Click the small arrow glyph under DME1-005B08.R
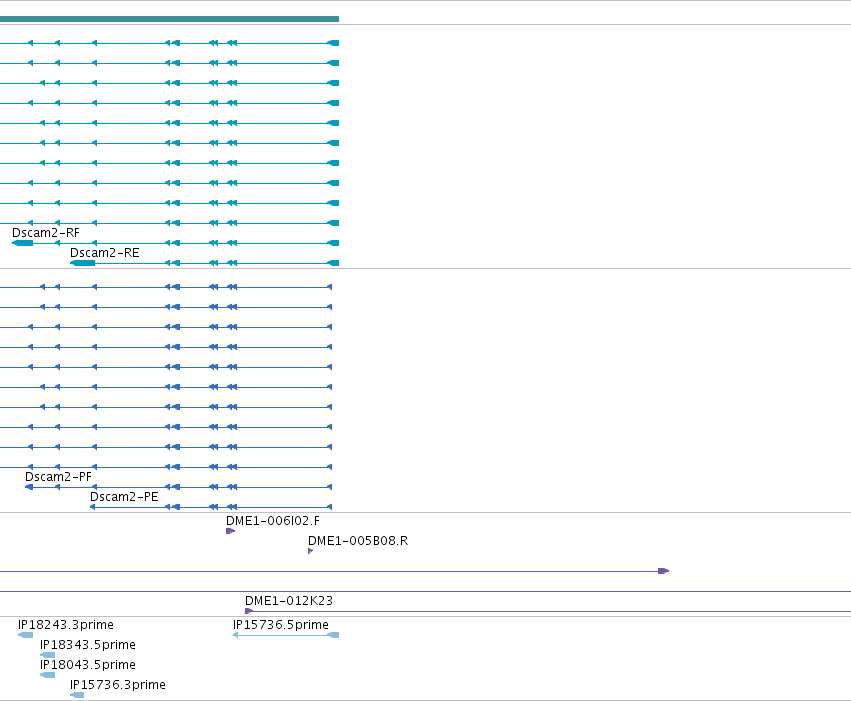The width and height of the screenshot is (851, 701). click(x=310, y=551)
